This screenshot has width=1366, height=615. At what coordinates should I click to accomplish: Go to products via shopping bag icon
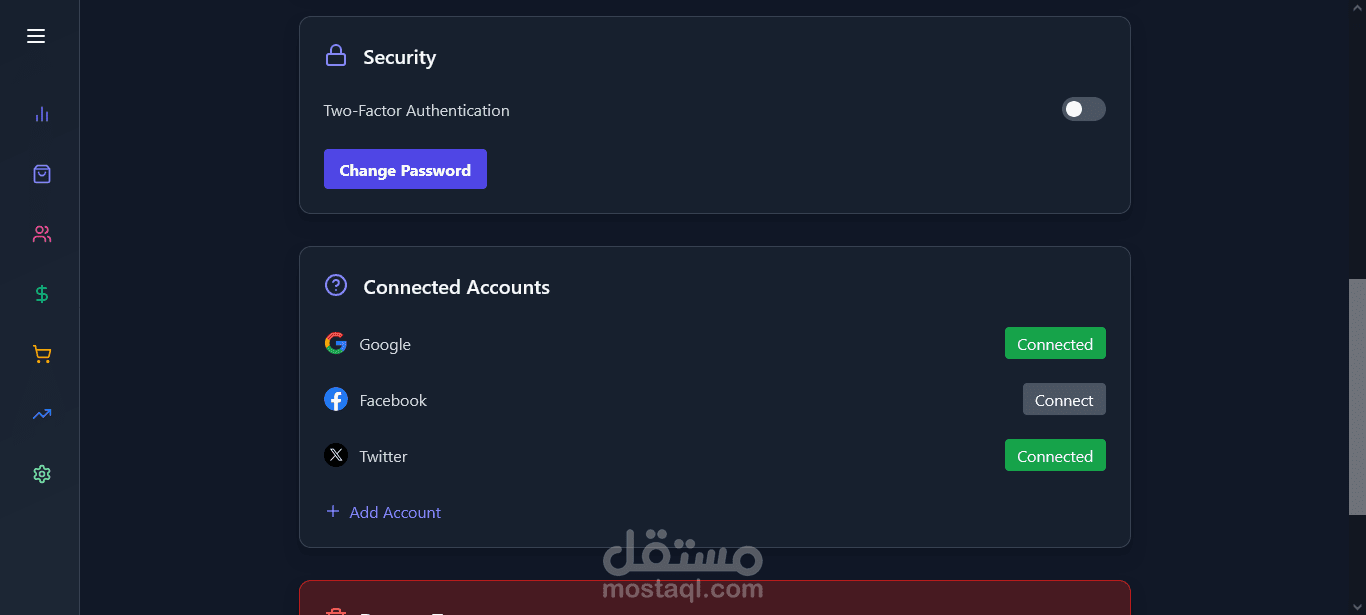41,174
